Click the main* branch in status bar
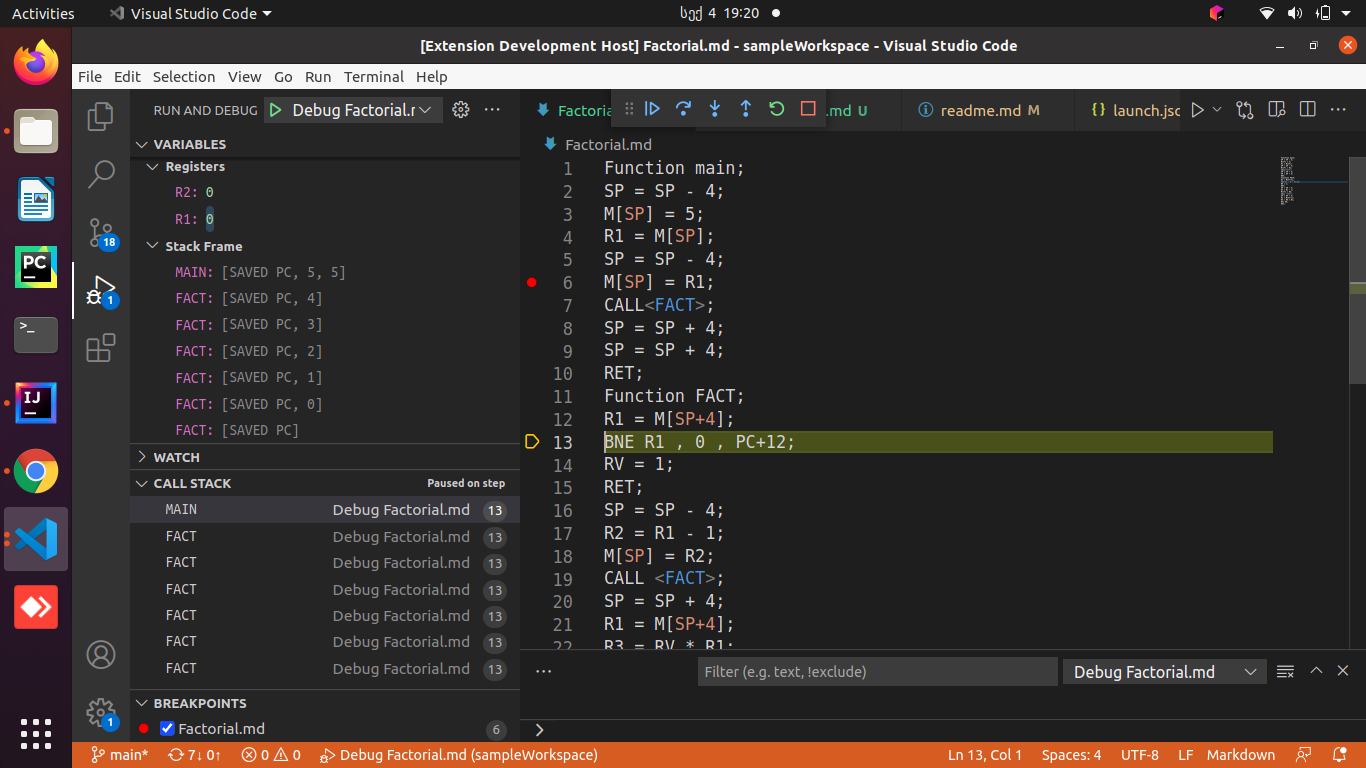This screenshot has height=768, width=1366. pyautogui.click(x=119, y=755)
